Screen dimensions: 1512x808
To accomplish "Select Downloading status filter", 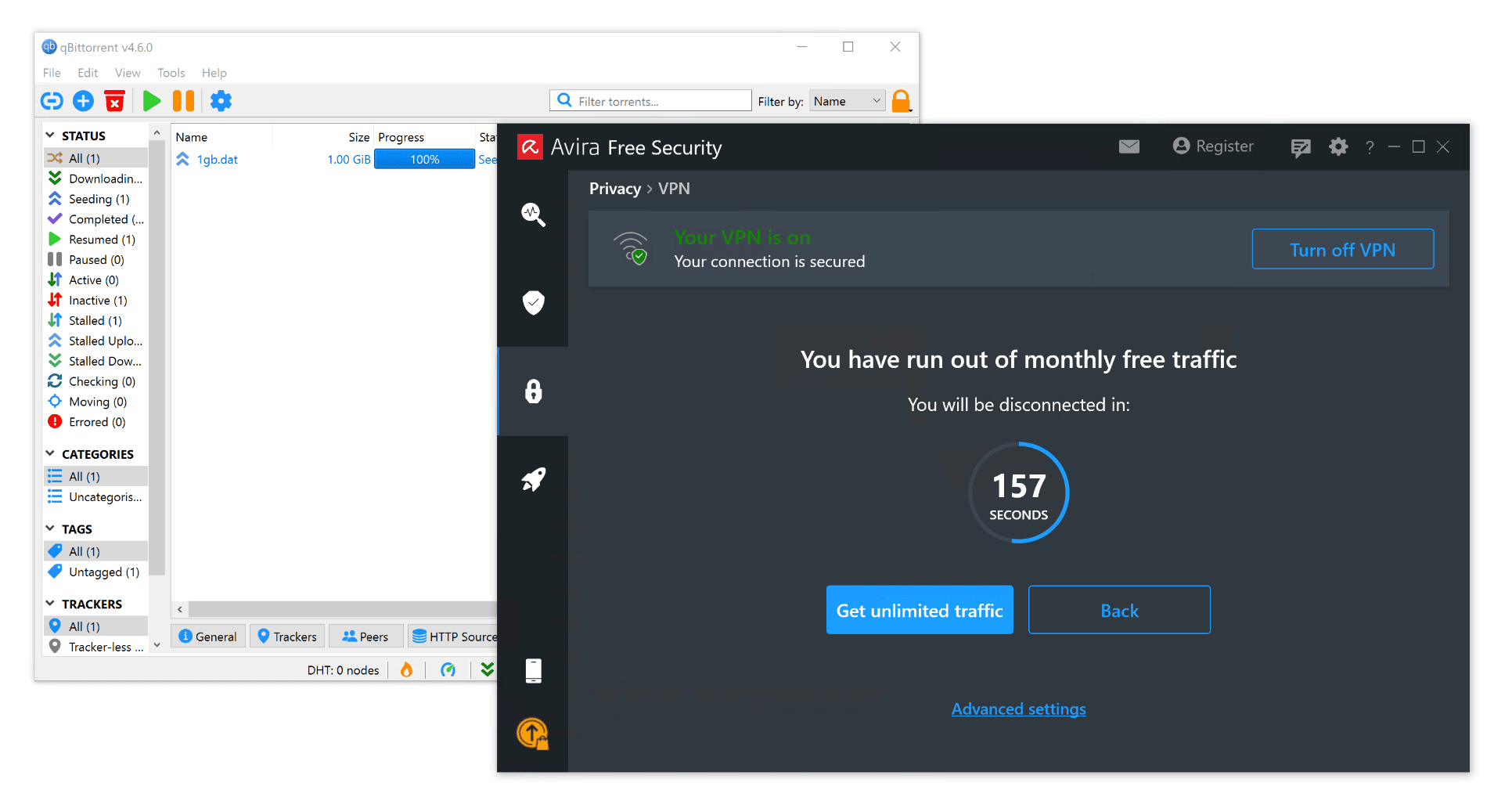I will pyautogui.click(x=96, y=179).
